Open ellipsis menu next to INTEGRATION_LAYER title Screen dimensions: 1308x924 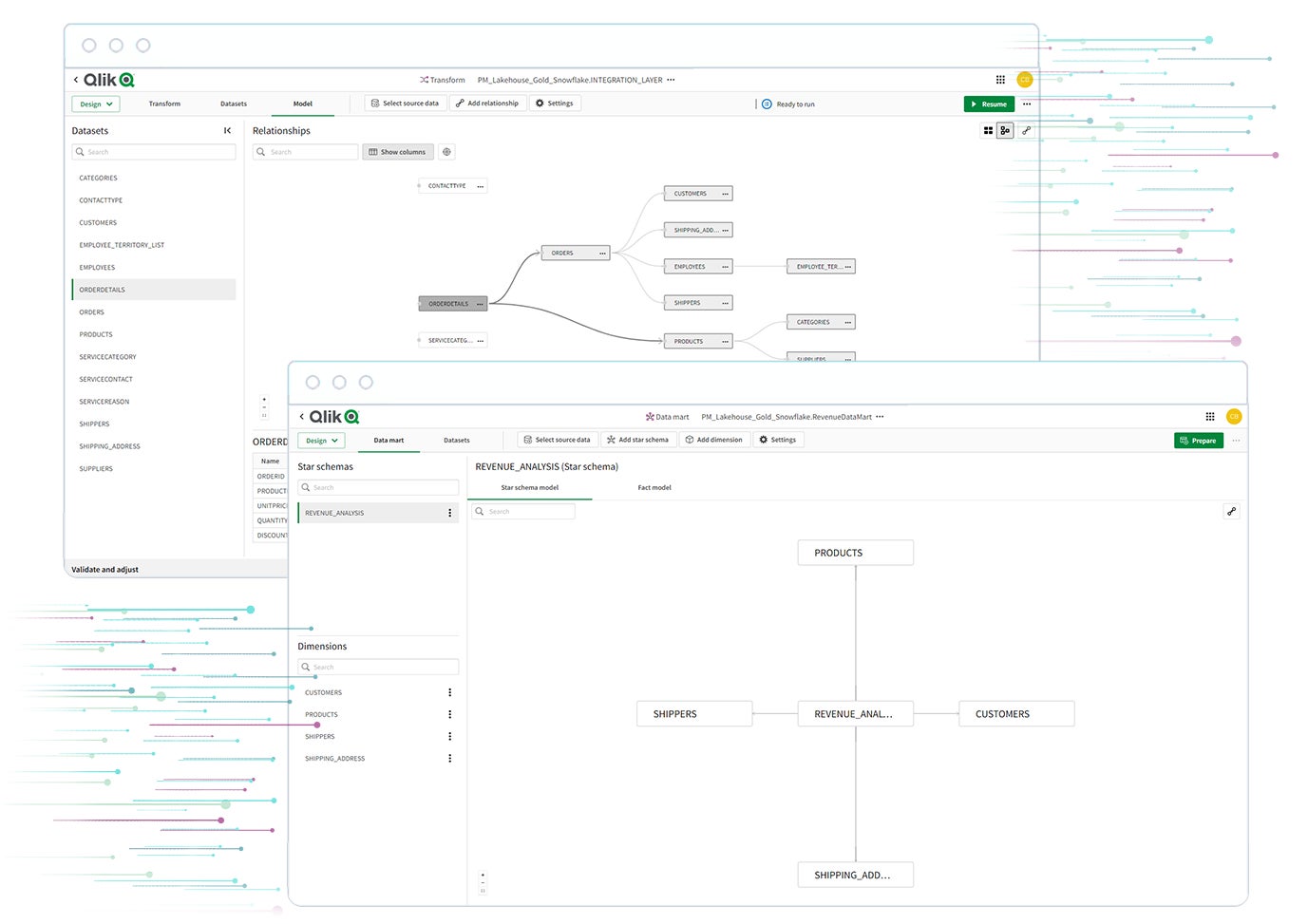pyautogui.click(x=671, y=80)
